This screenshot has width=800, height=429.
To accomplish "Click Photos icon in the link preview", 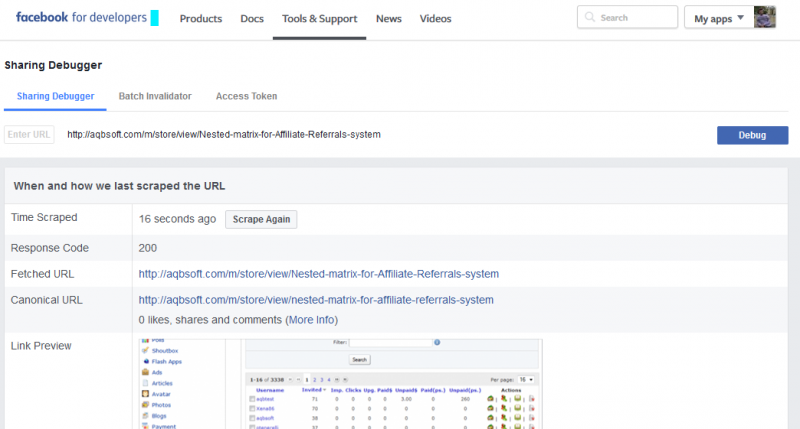I will pyautogui.click(x=145, y=405).
